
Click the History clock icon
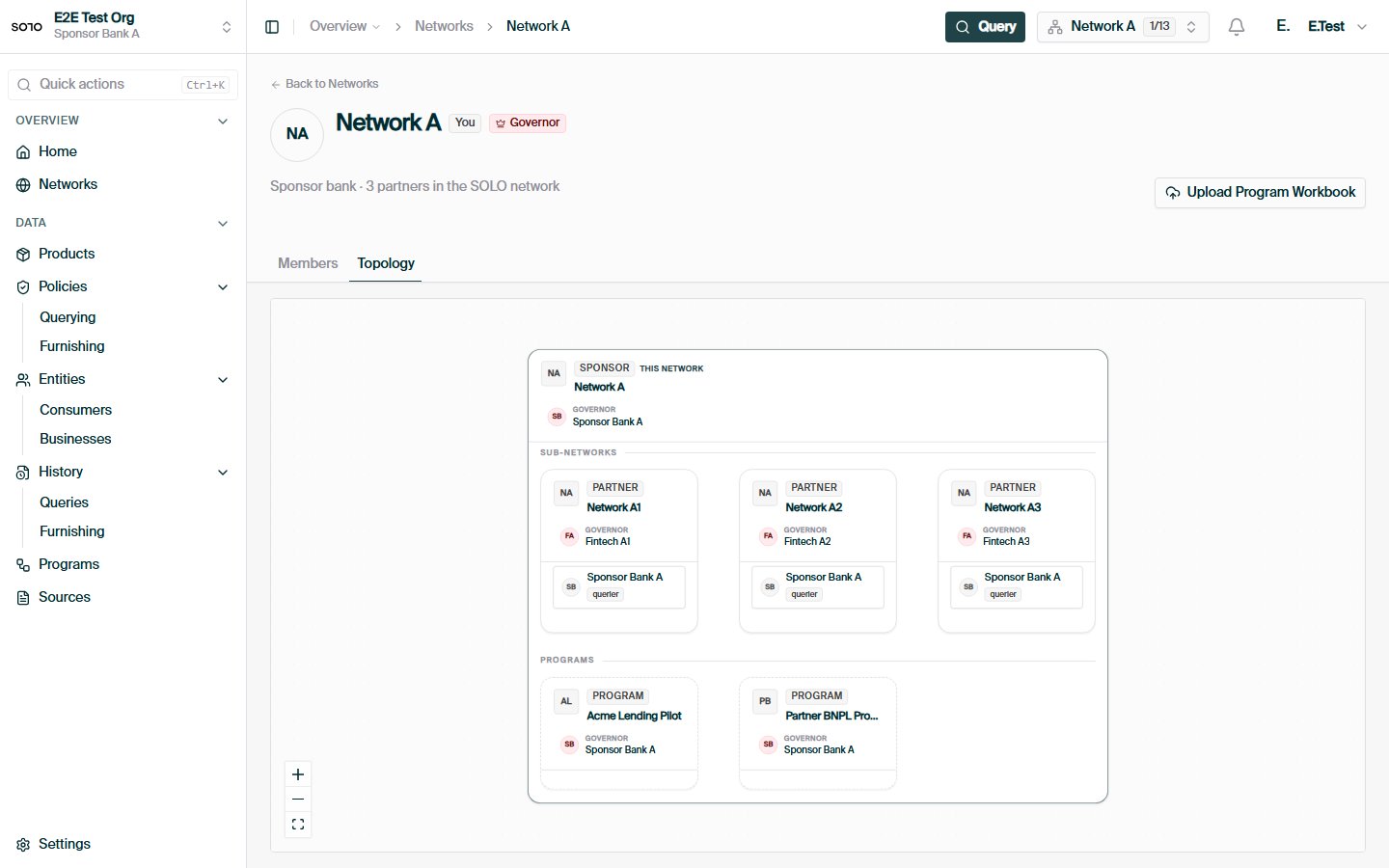pos(23,473)
